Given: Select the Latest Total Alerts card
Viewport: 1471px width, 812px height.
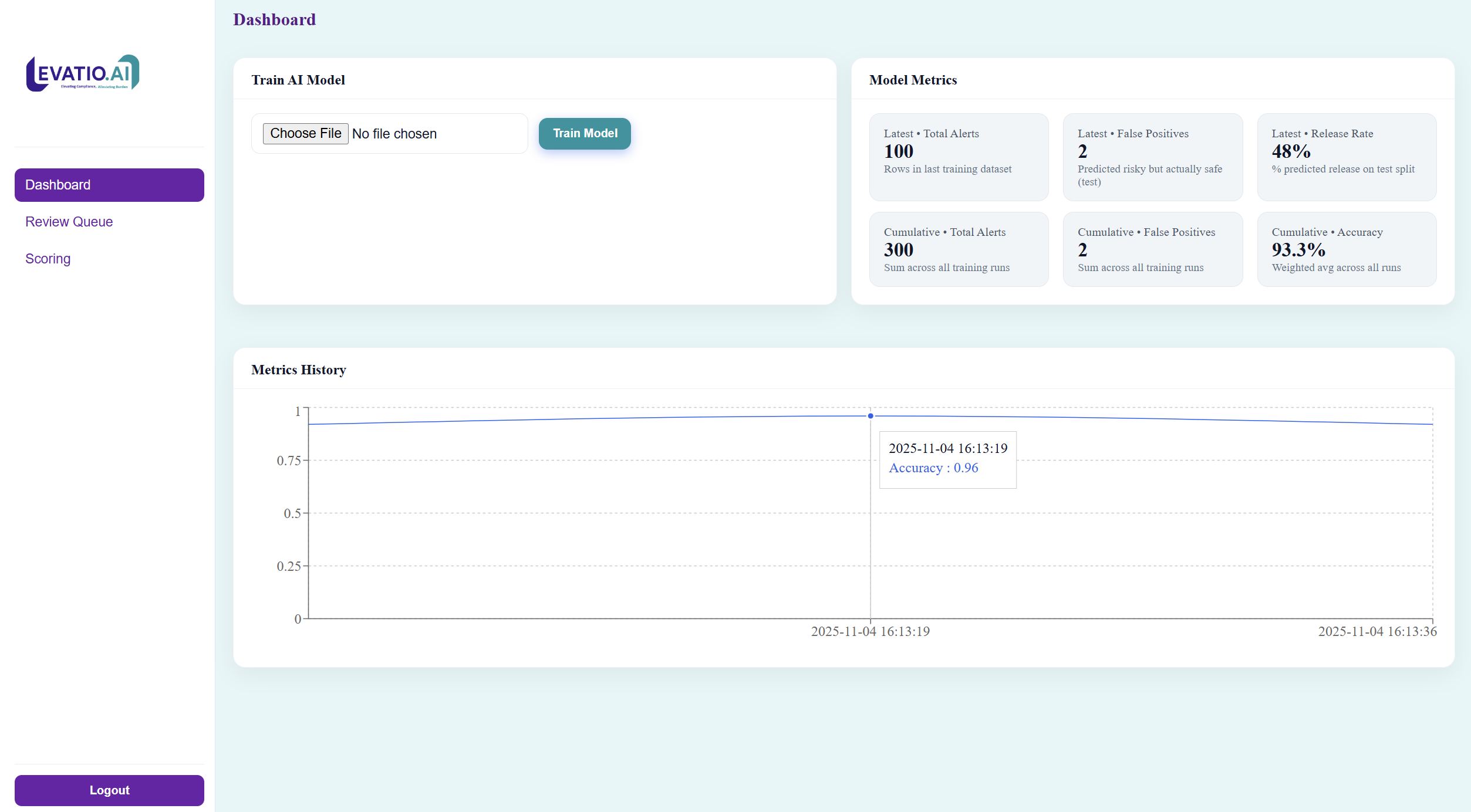Looking at the screenshot, I should pos(959,157).
